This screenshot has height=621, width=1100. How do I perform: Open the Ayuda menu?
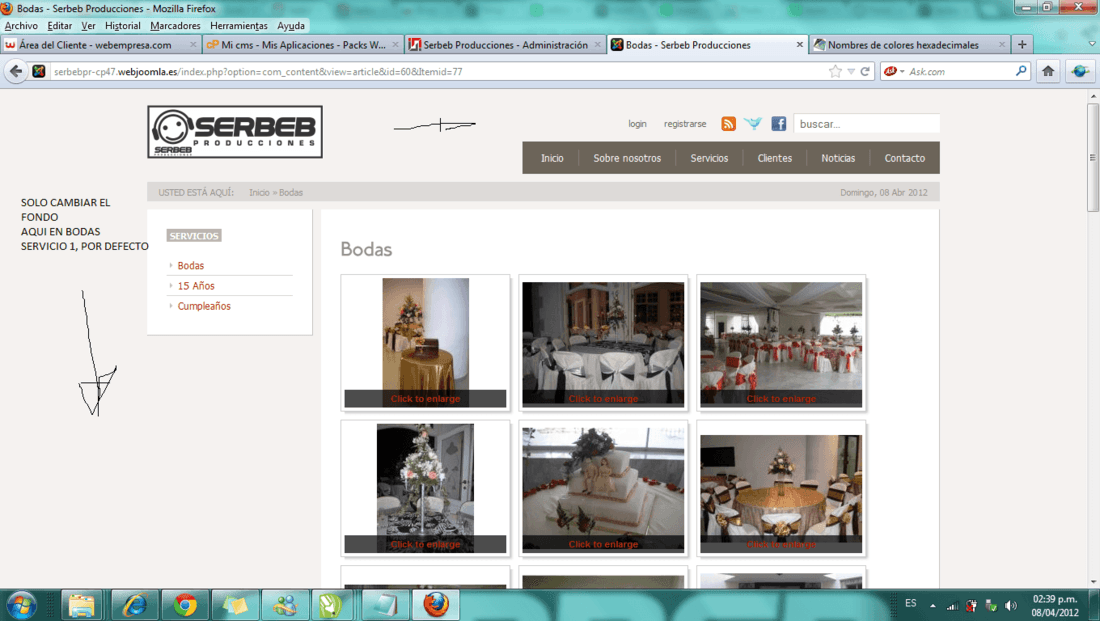pyautogui.click(x=291, y=25)
